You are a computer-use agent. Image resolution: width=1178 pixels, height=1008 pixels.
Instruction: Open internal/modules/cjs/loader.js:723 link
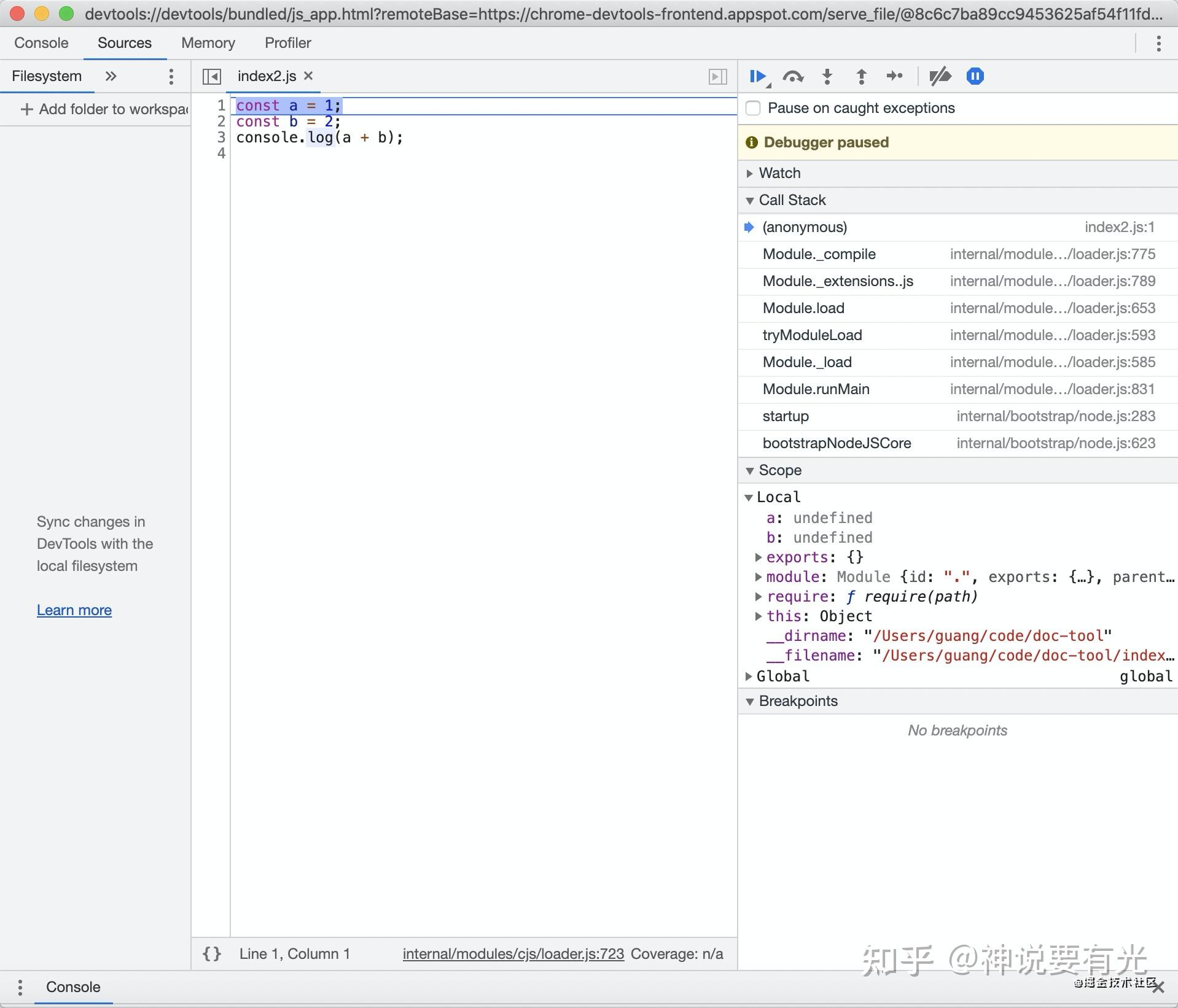pos(513,954)
